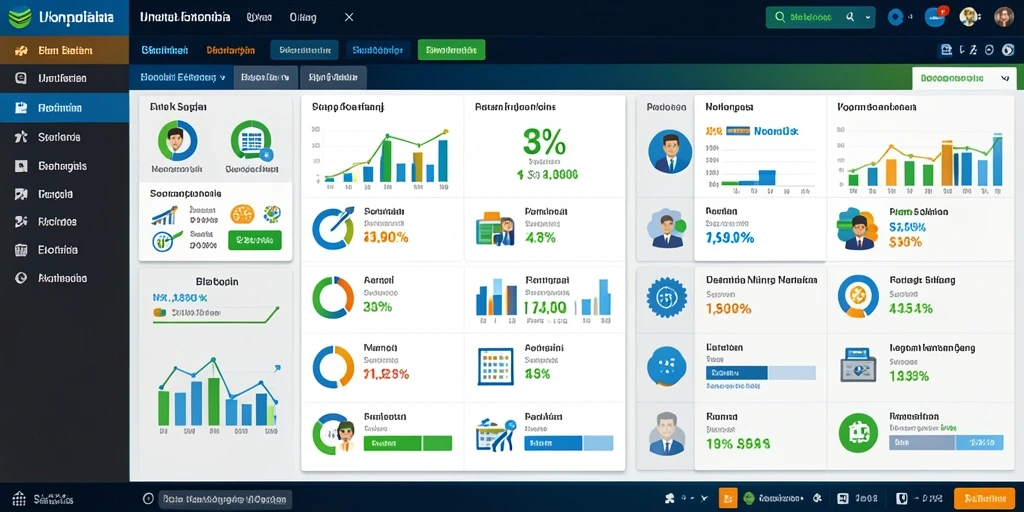1024x512 pixels.
Task: Click the blue target-with-arrow icon card
Action: pyautogui.click(x=333, y=228)
